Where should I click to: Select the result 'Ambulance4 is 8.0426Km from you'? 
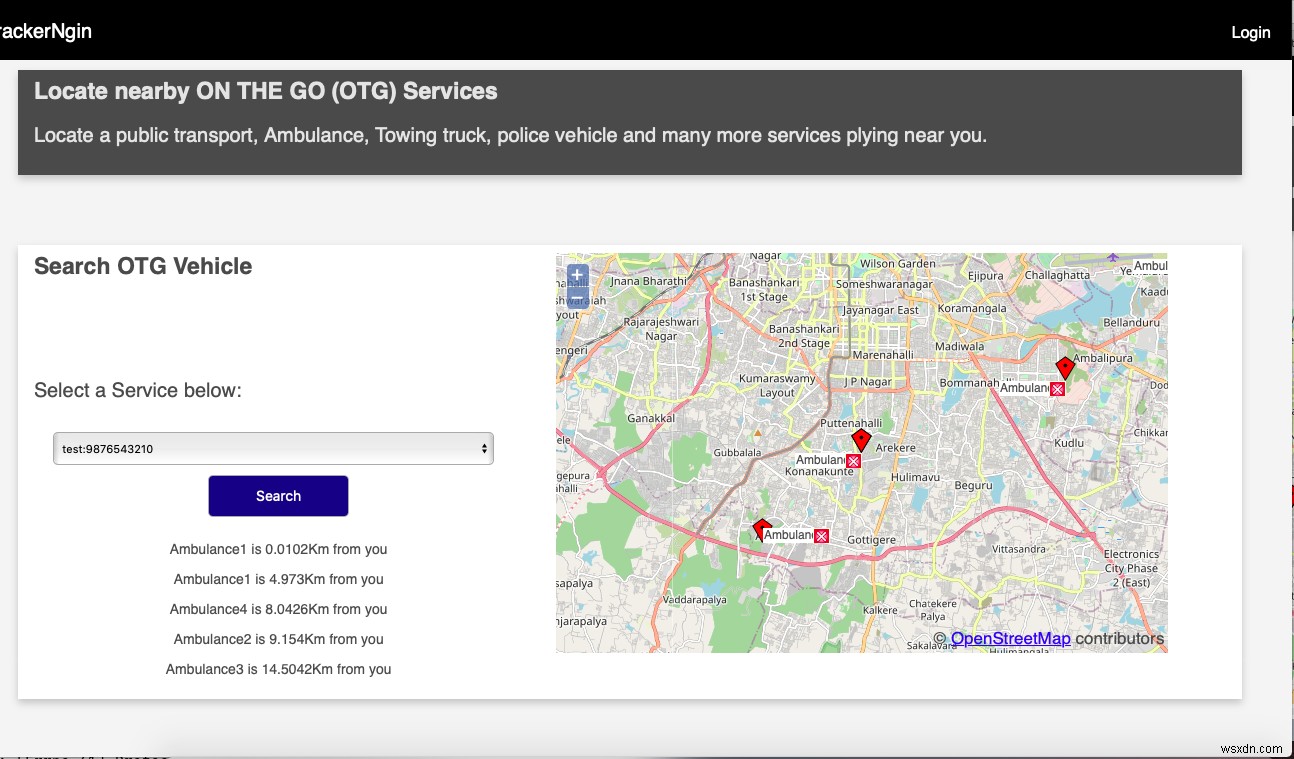(x=278, y=609)
